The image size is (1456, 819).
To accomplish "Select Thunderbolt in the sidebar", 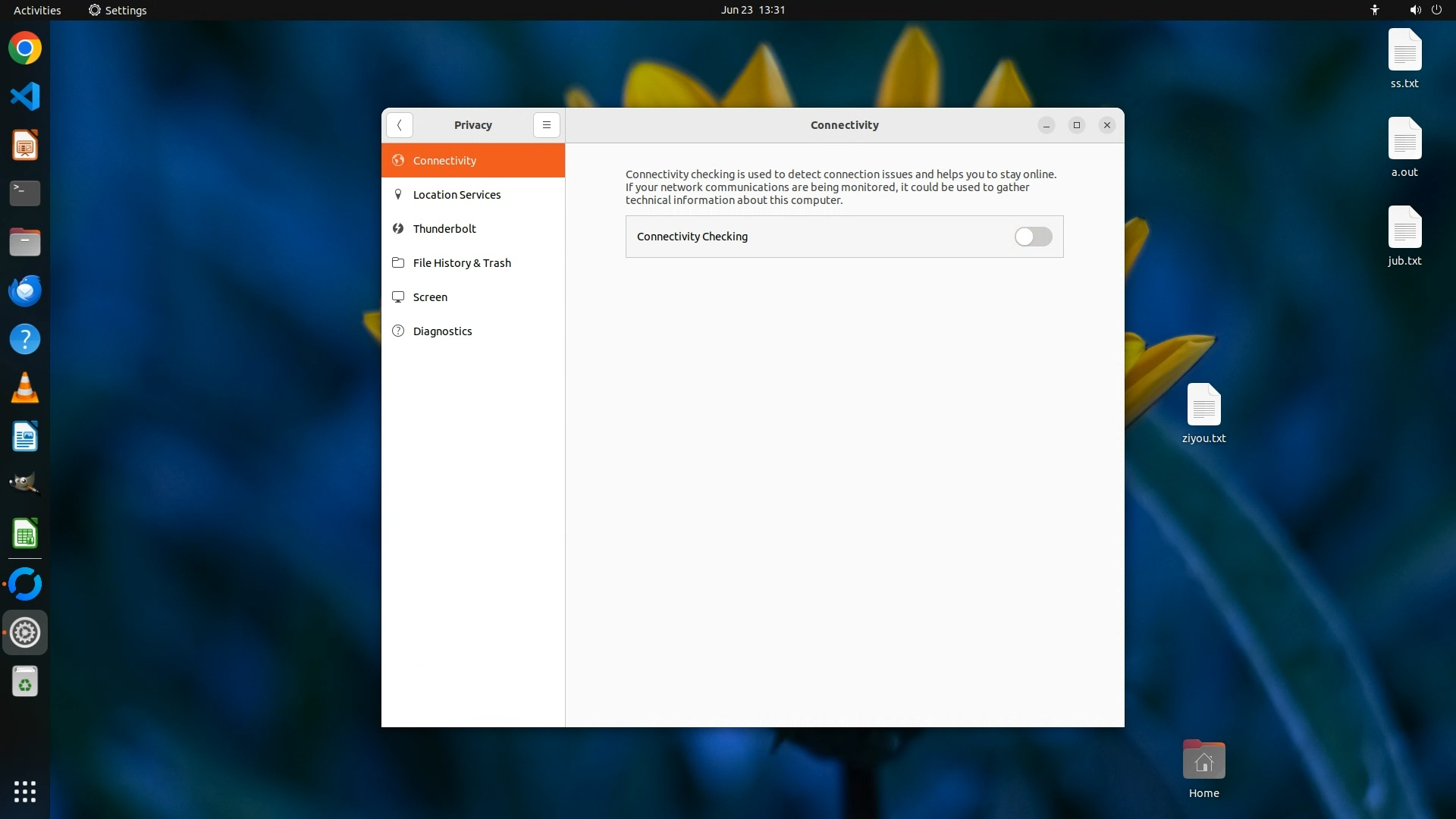I will click(444, 229).
